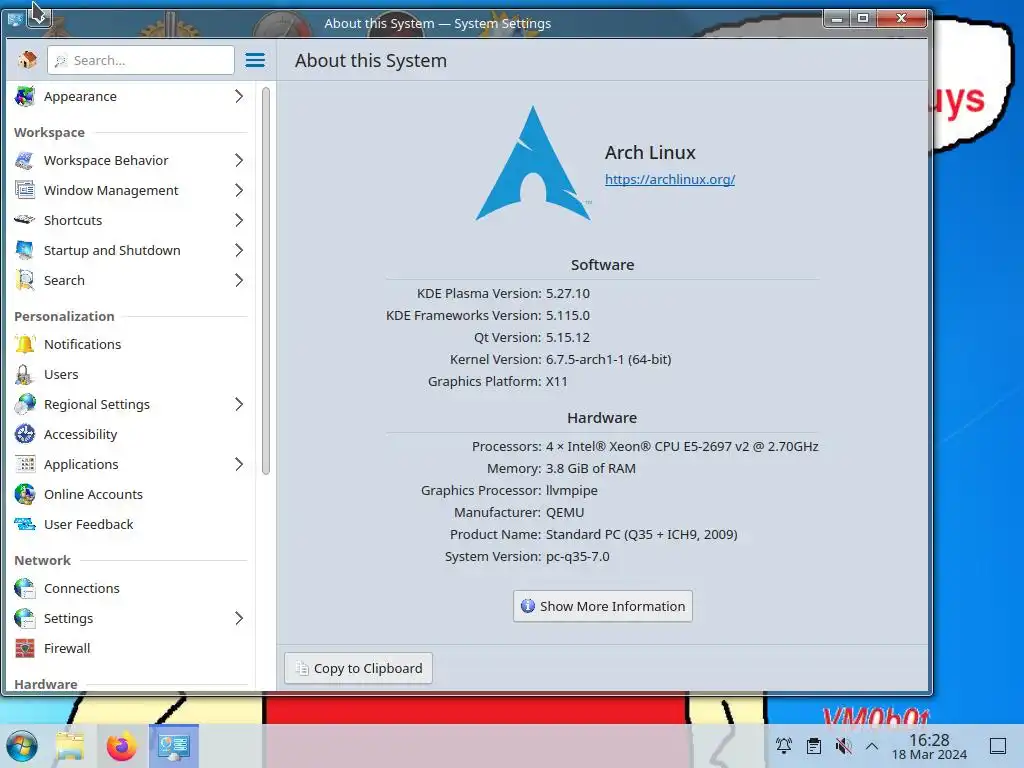Image resolution: width=1024 pixels, height=768 pixels.
Task: Click the Shortcuts keyboard icon
Action: (25, 220)
